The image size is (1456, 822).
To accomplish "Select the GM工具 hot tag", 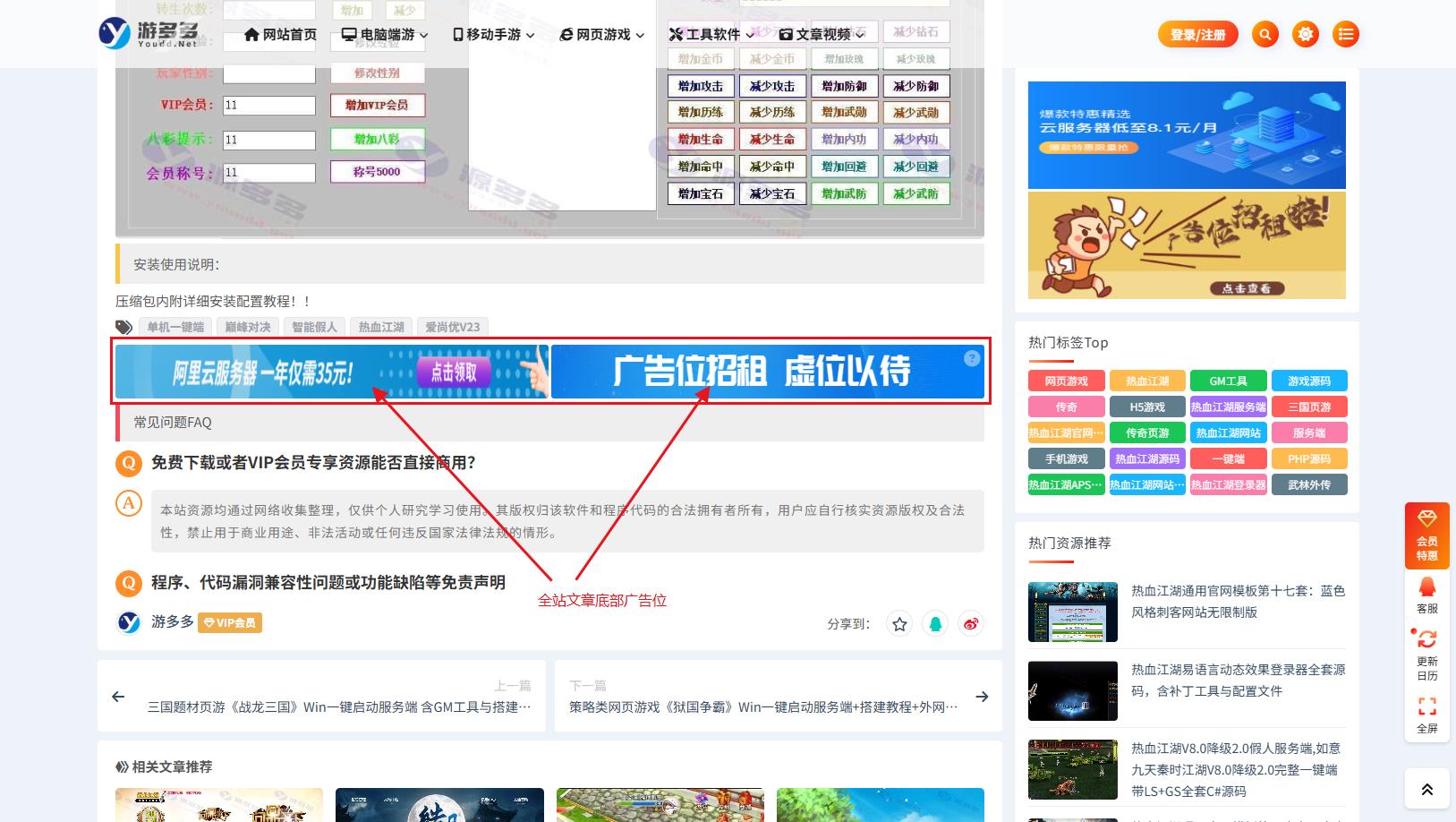I will (x=1229, y=381).
